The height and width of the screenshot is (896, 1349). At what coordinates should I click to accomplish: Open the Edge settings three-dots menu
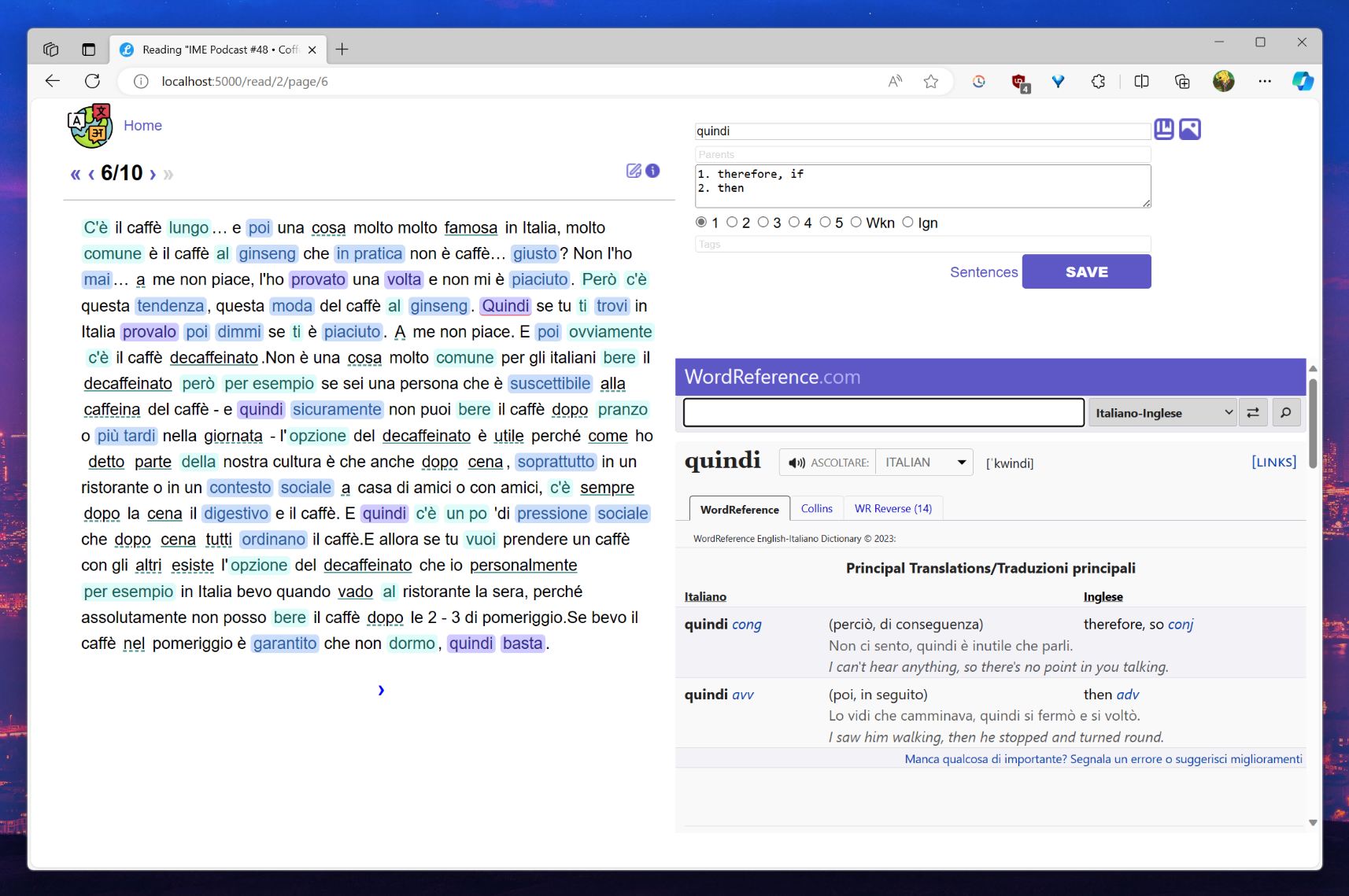1265,81
